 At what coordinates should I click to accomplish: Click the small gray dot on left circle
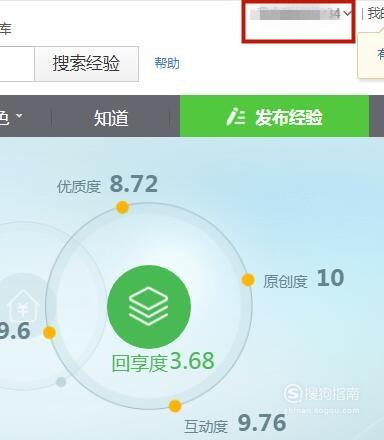61,382
